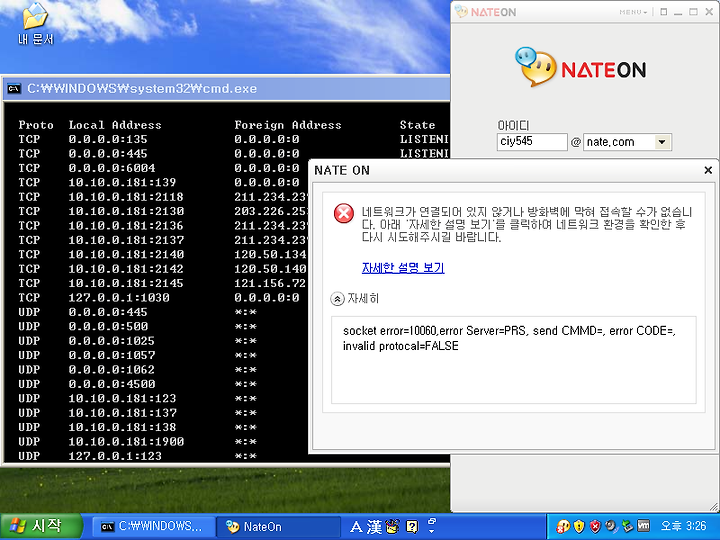720x540 pixels.
Task: Click the NateOn always-on-top window icon
Action: click(x=664, y=12)
